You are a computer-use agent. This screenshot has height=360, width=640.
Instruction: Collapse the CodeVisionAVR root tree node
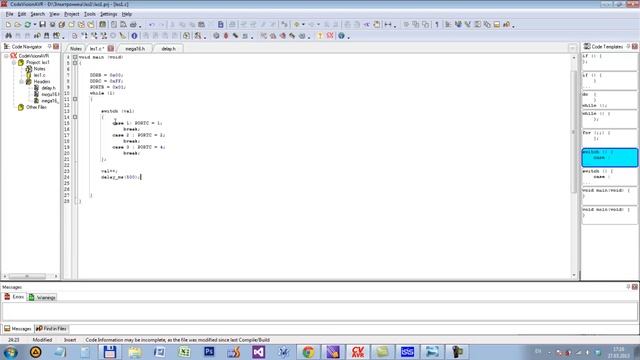coord(6,56)
